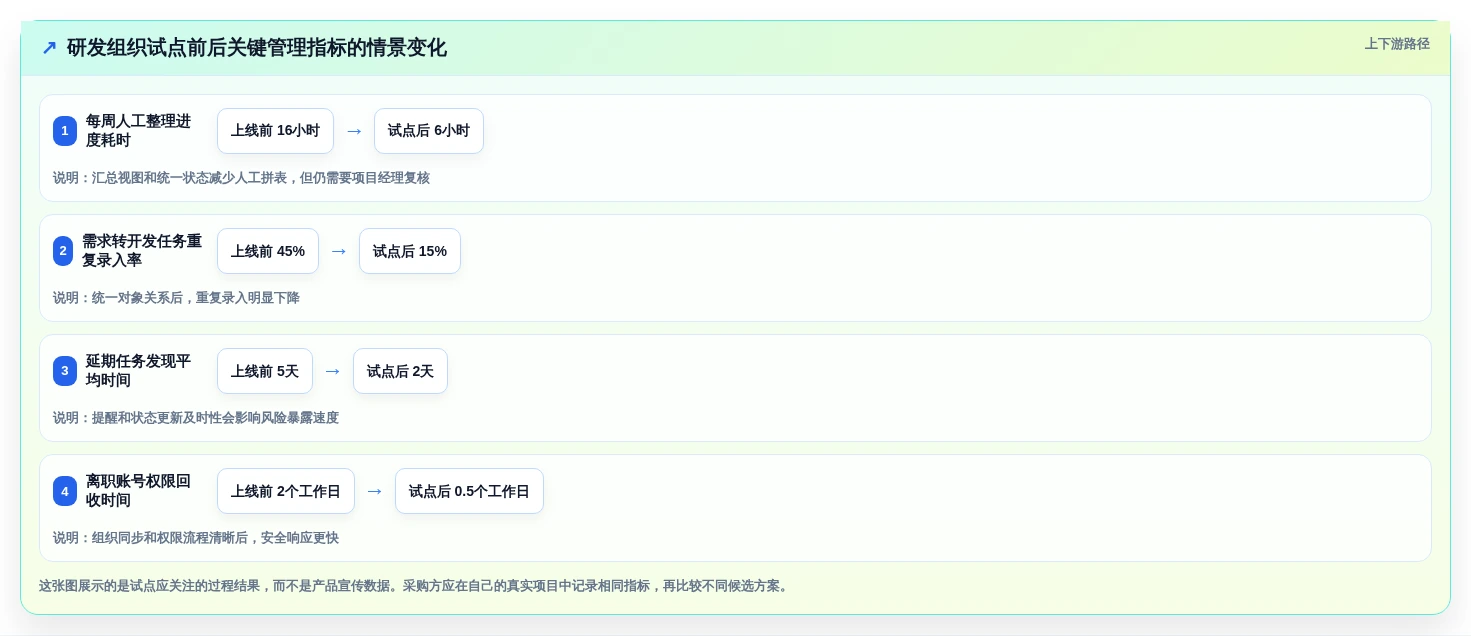1471x636 pixels.
Task: Click the arrow between 2个工作日 and 0.5个工作日
Action: coord(375,491)
